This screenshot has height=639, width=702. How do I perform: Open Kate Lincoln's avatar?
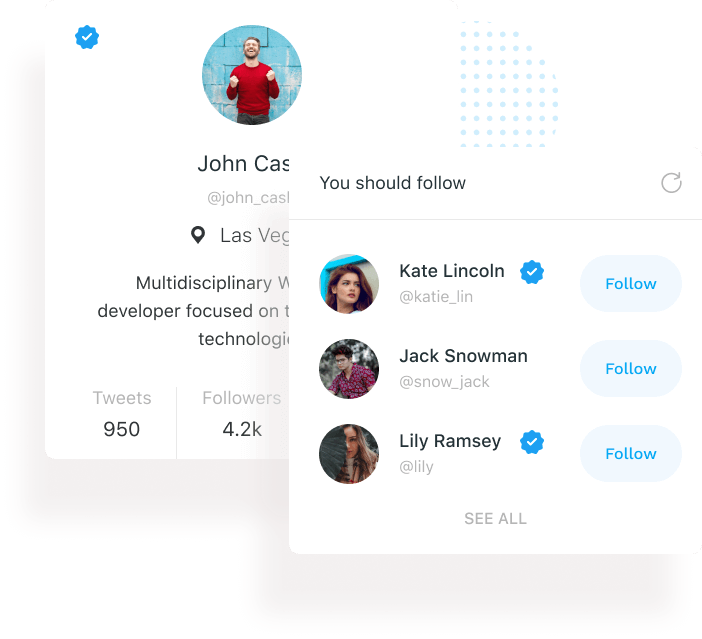(349, 284)
